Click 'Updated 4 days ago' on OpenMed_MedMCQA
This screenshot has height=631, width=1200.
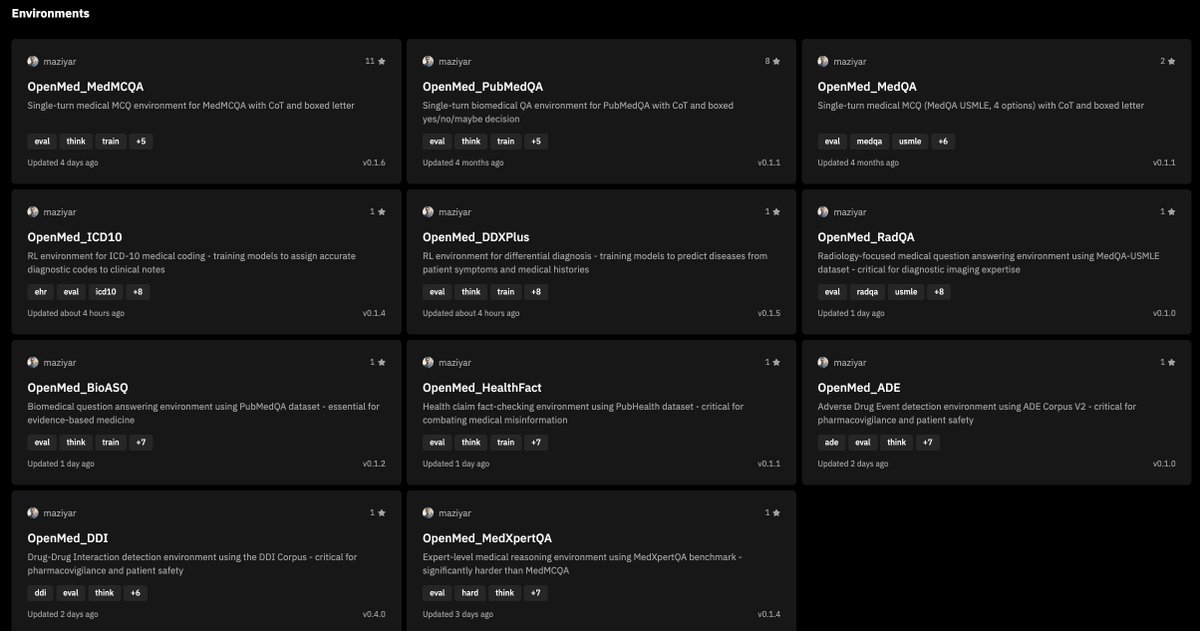point(63,162)
